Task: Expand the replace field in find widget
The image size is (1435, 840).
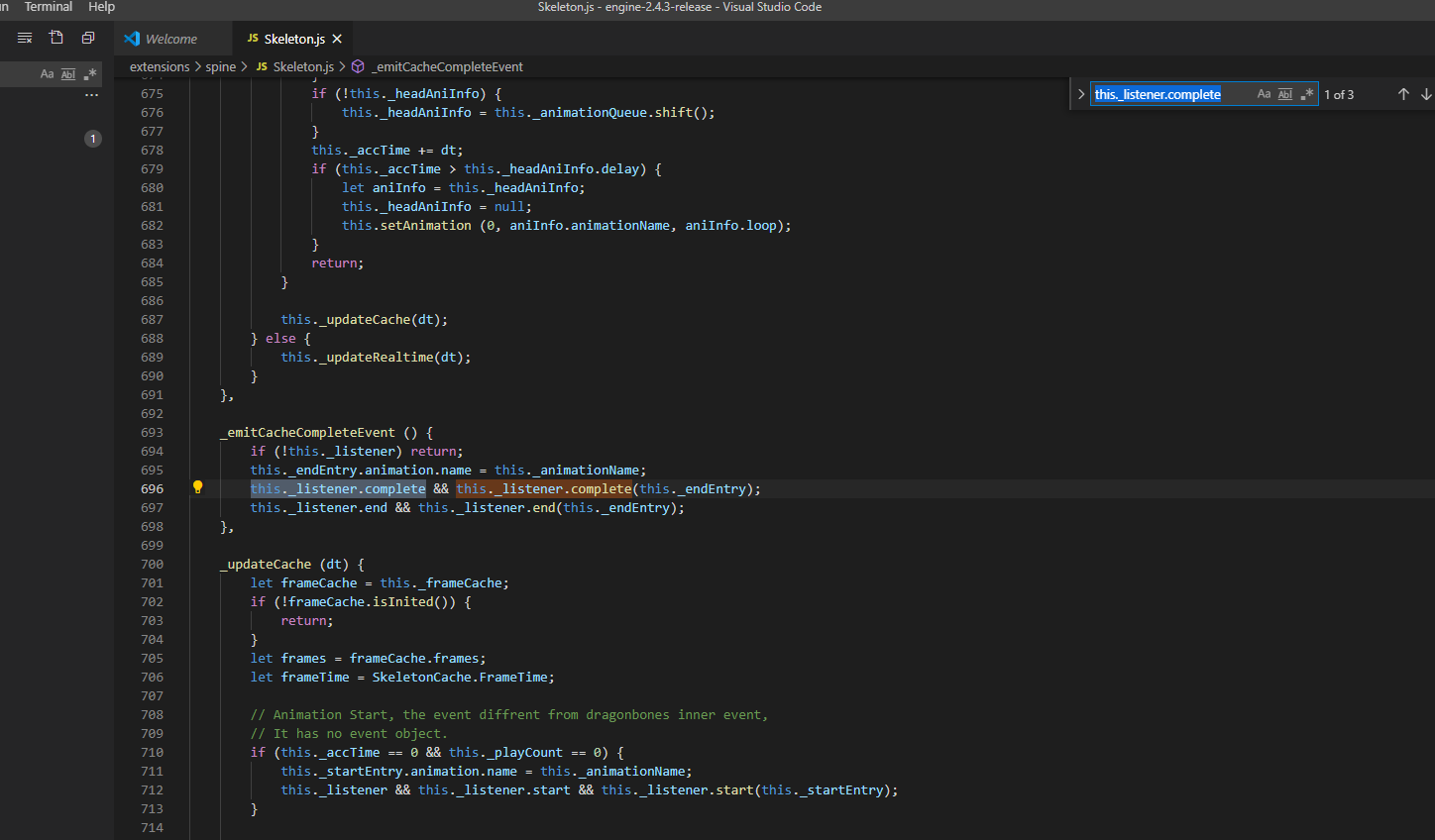Action: 1080,94
